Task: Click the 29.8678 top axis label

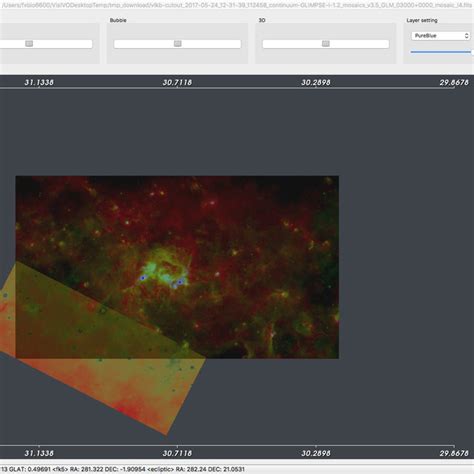Action: 454,82
